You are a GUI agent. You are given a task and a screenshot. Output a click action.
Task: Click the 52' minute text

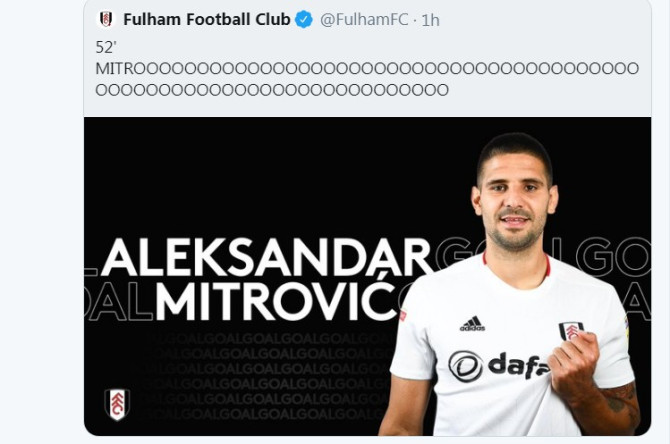[105, 48]
